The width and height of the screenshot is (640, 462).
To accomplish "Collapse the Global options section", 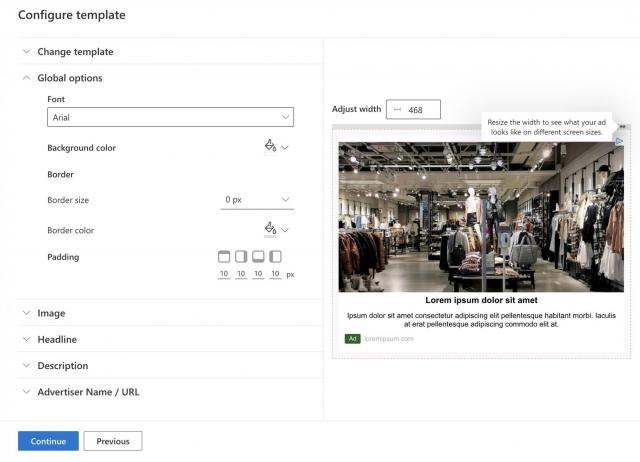I will click(69, 78).
